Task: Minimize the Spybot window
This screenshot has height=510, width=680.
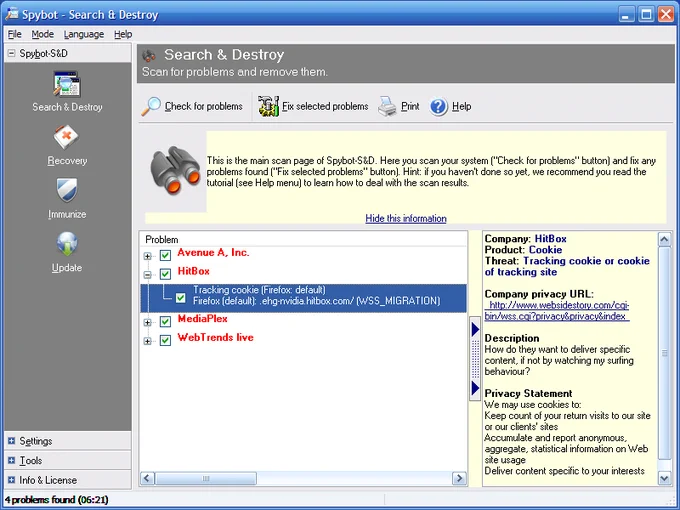Action: coord(625,14)
